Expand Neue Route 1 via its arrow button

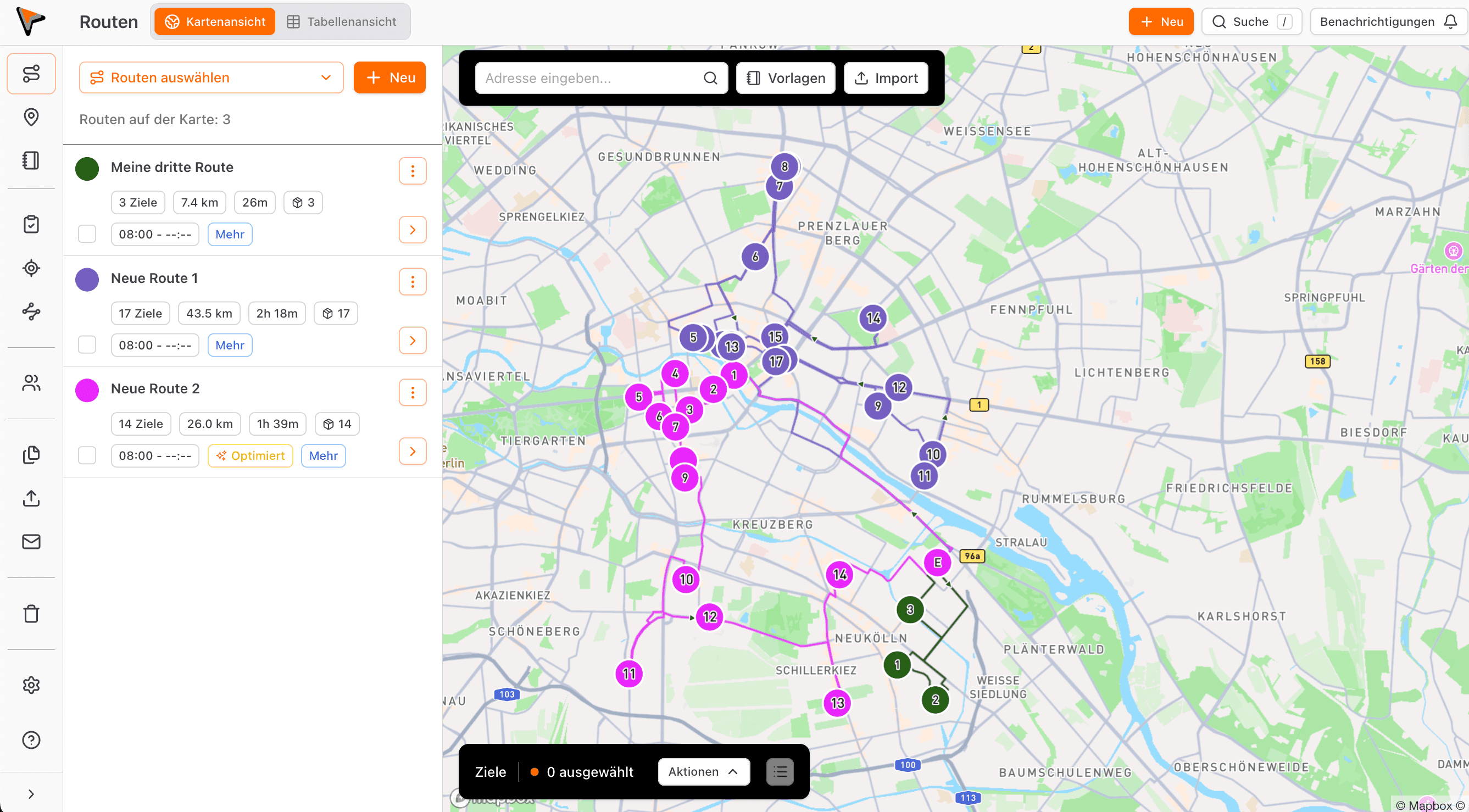[413, 341]
